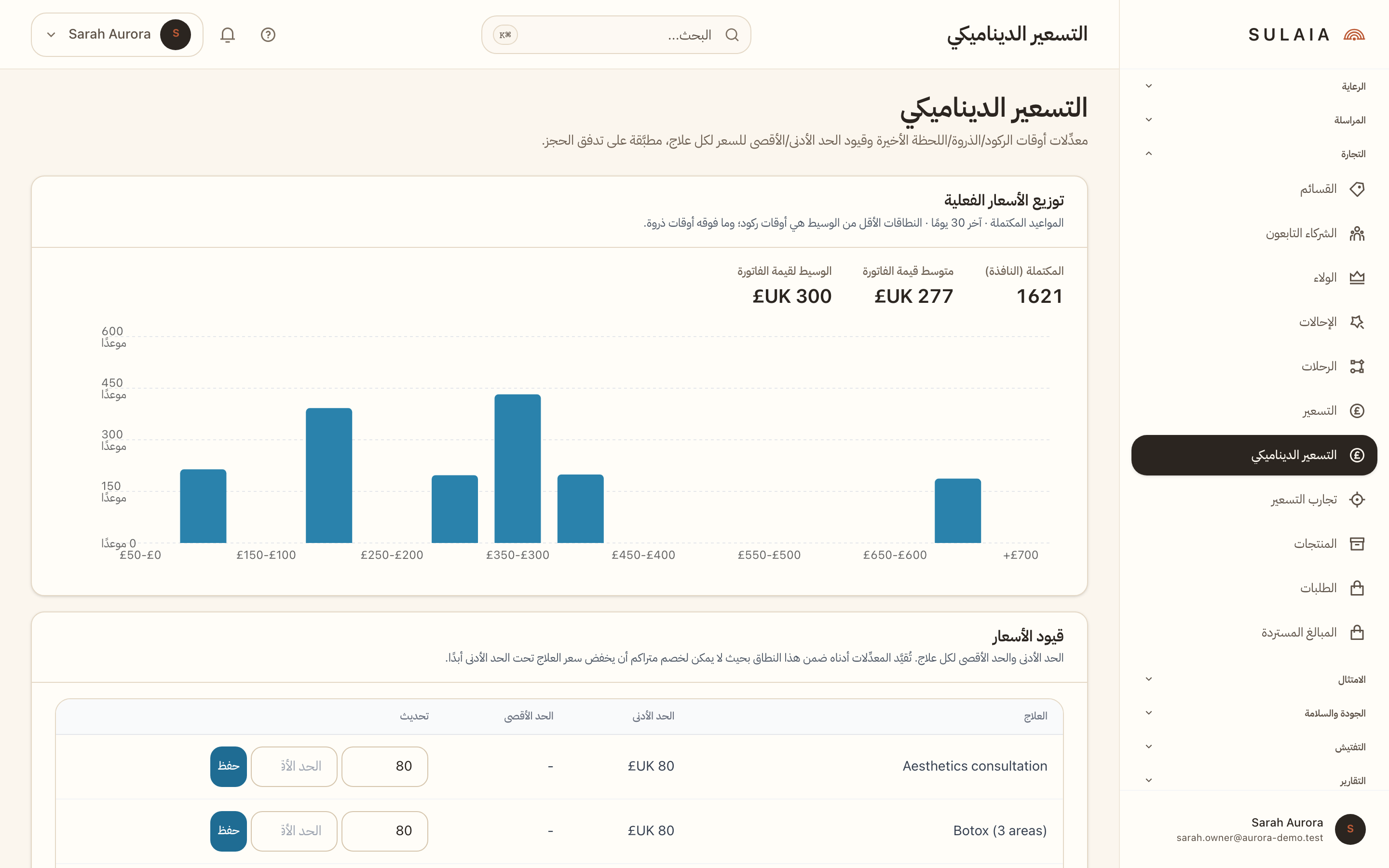
Task: Click the tallest chart bar £300-£350
Action: 517,468
